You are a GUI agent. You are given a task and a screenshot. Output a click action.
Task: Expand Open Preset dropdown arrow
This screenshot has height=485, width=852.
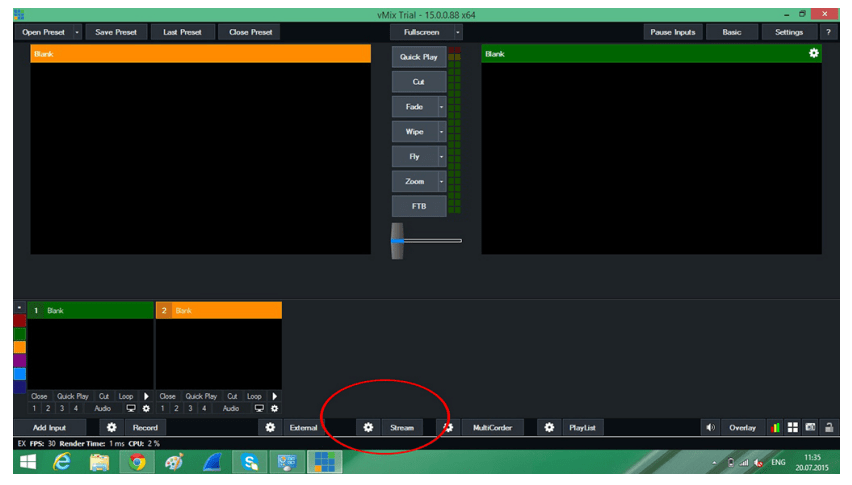pyautogui.click(x=77, y=32)
